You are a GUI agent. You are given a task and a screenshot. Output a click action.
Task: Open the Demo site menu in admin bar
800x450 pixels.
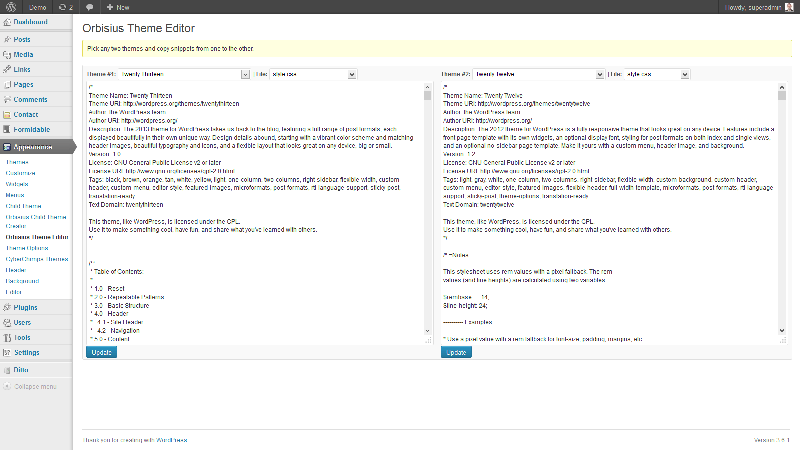click(37, 7)
